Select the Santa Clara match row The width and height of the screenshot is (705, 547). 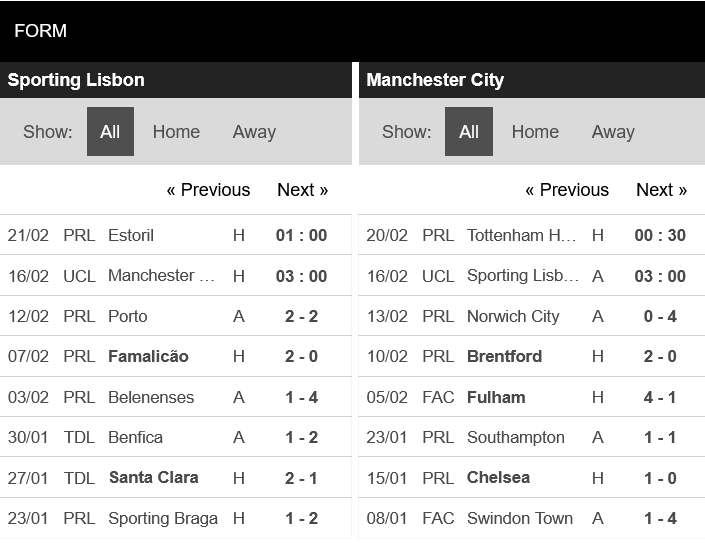pyautogui.click(x=176, y=478)
